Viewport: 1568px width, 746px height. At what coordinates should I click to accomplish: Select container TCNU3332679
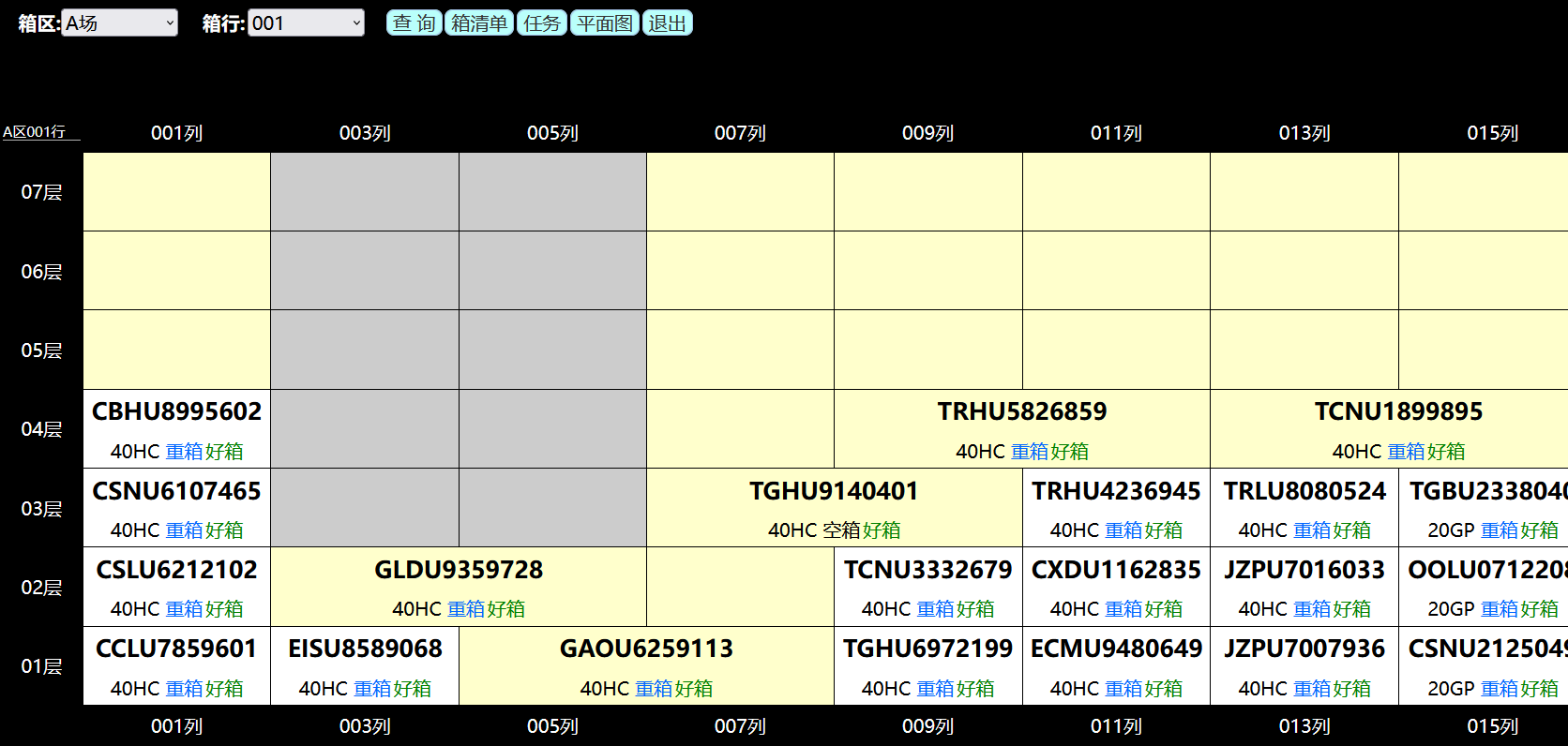[x=928, y=570]
